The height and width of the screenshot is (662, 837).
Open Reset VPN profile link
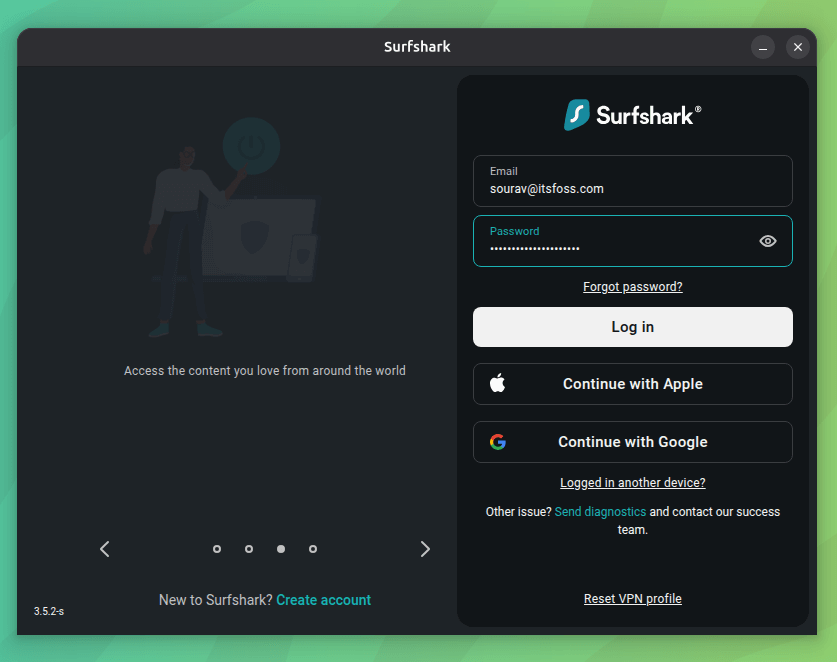point(633,598)
